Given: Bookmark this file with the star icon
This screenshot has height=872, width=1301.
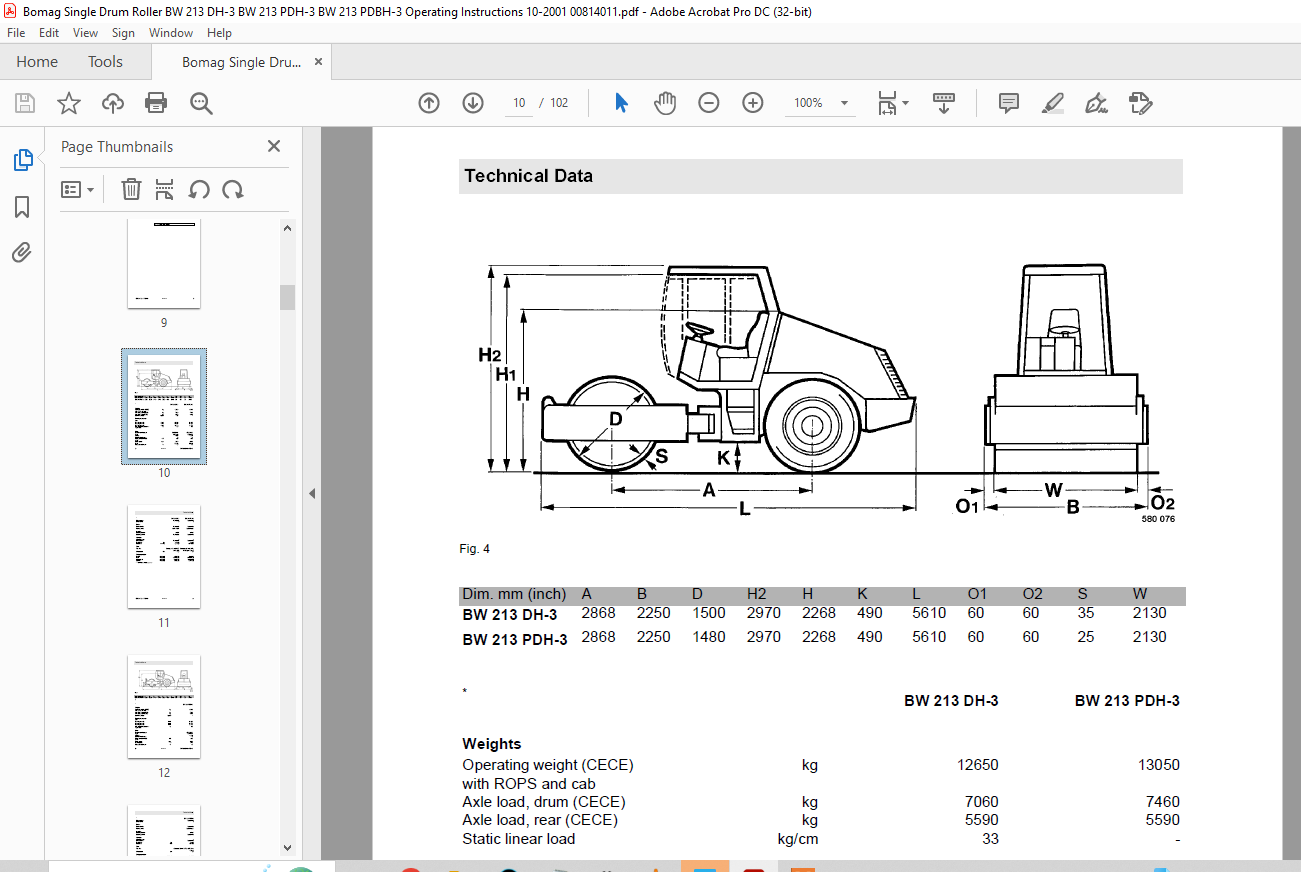Looking at the screenshot, I should [x=69, y=103].
